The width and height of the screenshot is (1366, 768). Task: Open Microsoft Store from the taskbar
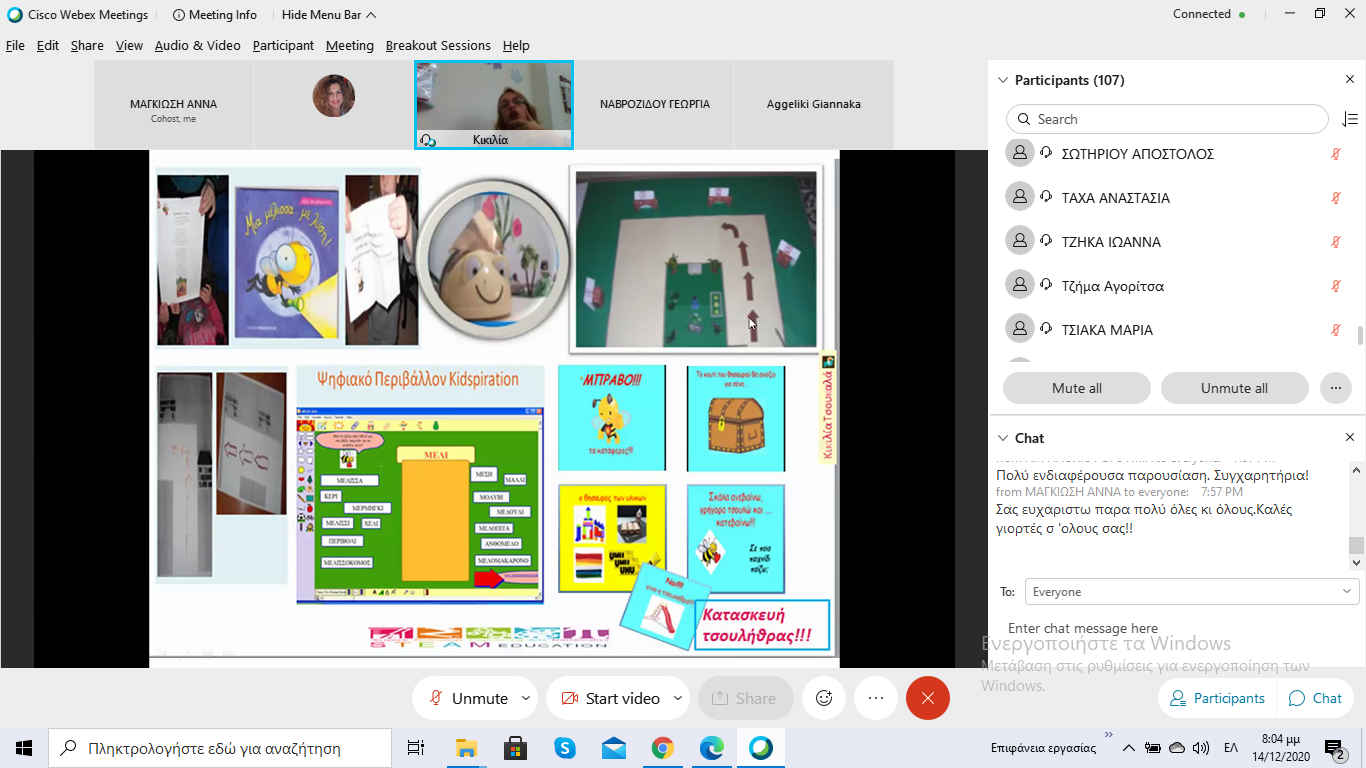click(x=515, y=748)
